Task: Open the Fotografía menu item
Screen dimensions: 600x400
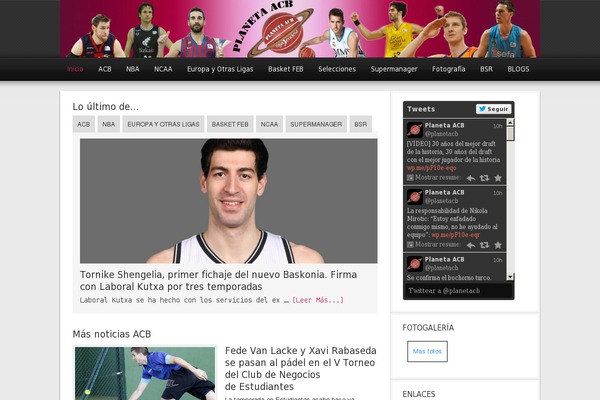Action: coord(449,69)
